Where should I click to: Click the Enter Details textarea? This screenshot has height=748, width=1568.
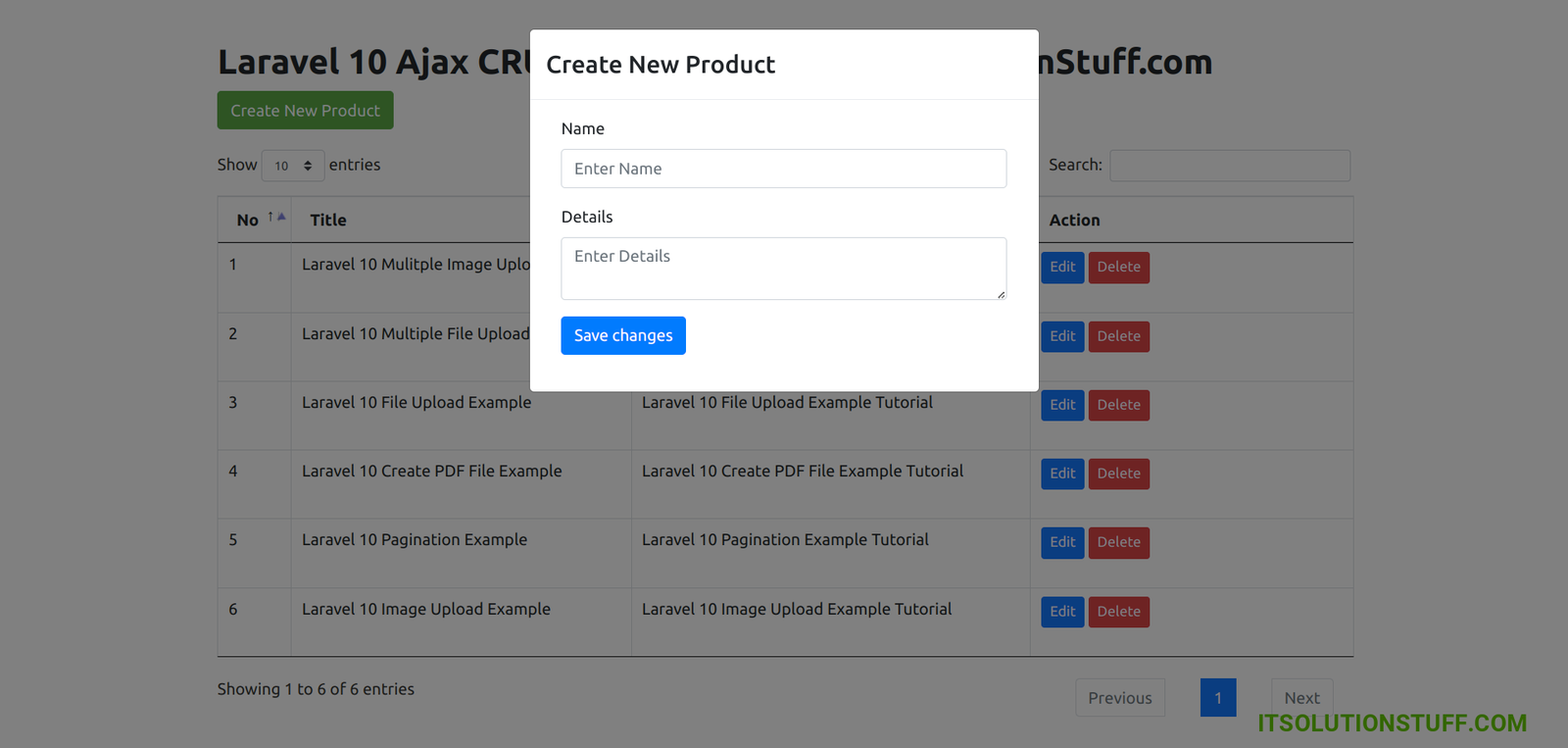point(783,268)
